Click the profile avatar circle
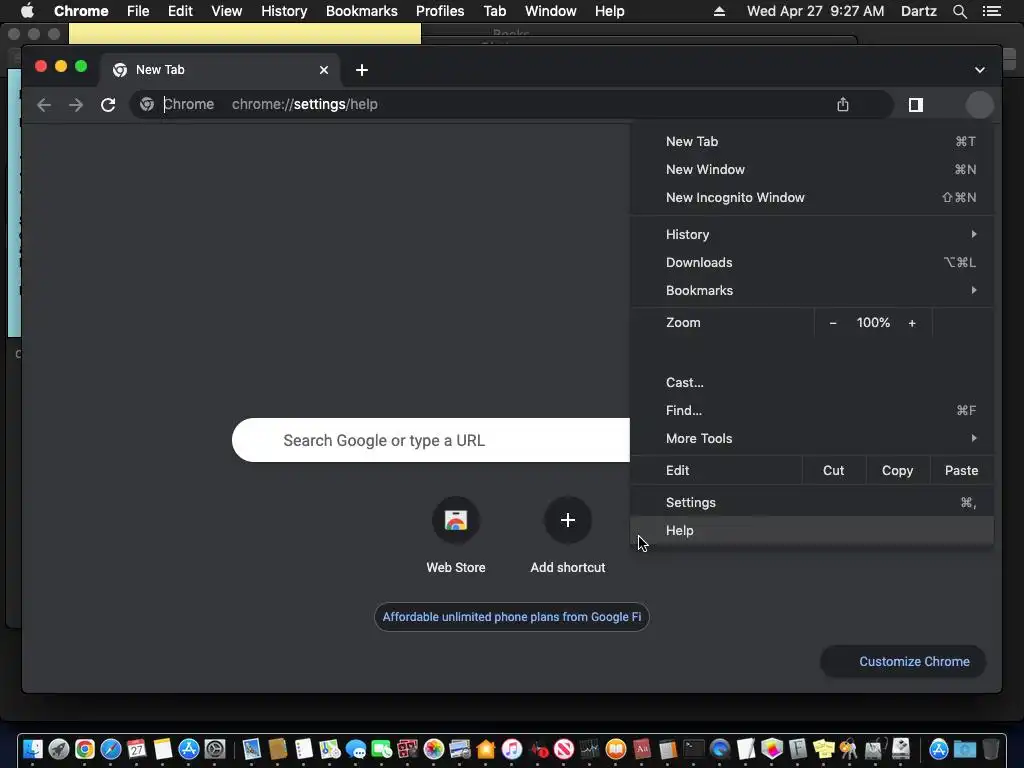This screenshot has width=1024, height=768. click(979, 104)
